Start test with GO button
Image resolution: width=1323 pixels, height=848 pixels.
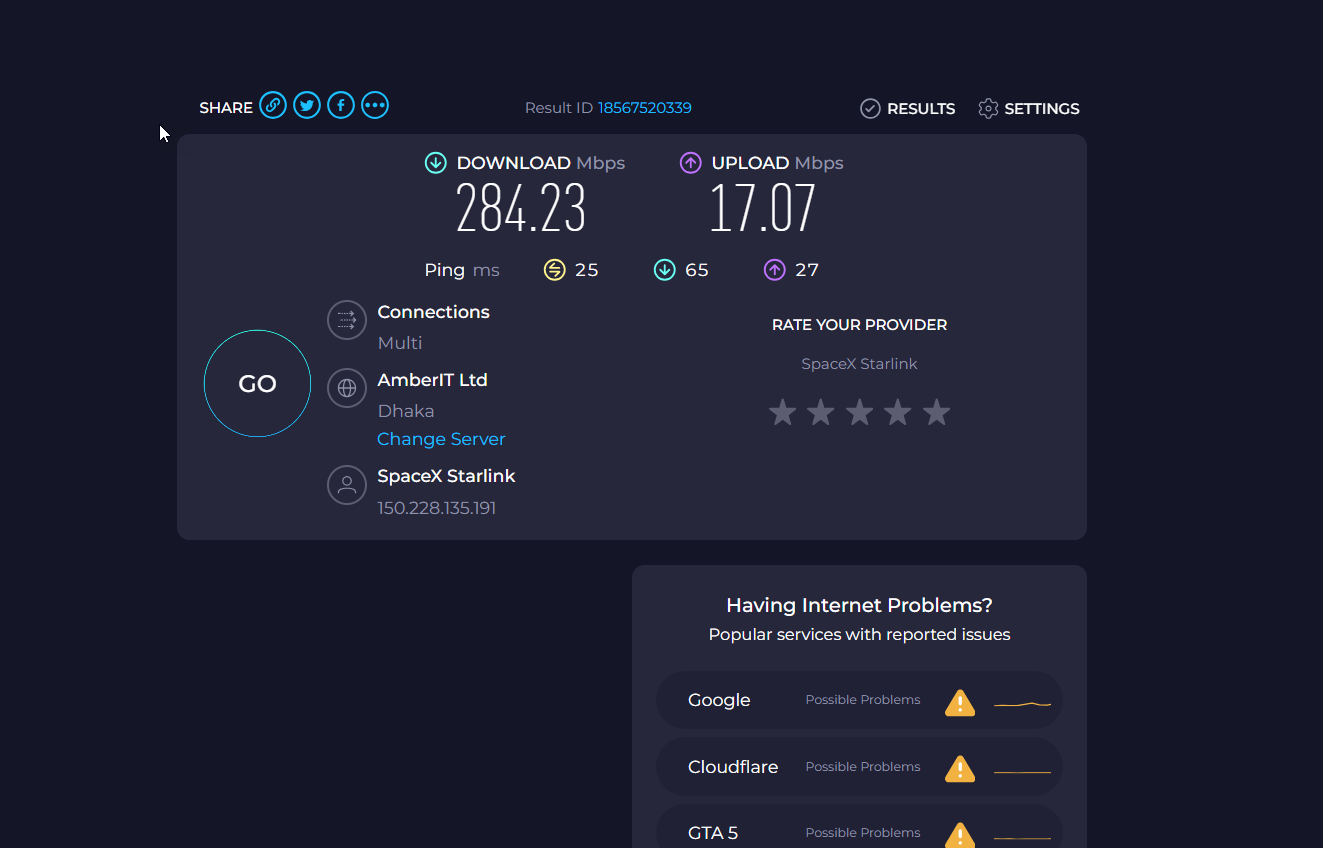pos(258,384)
